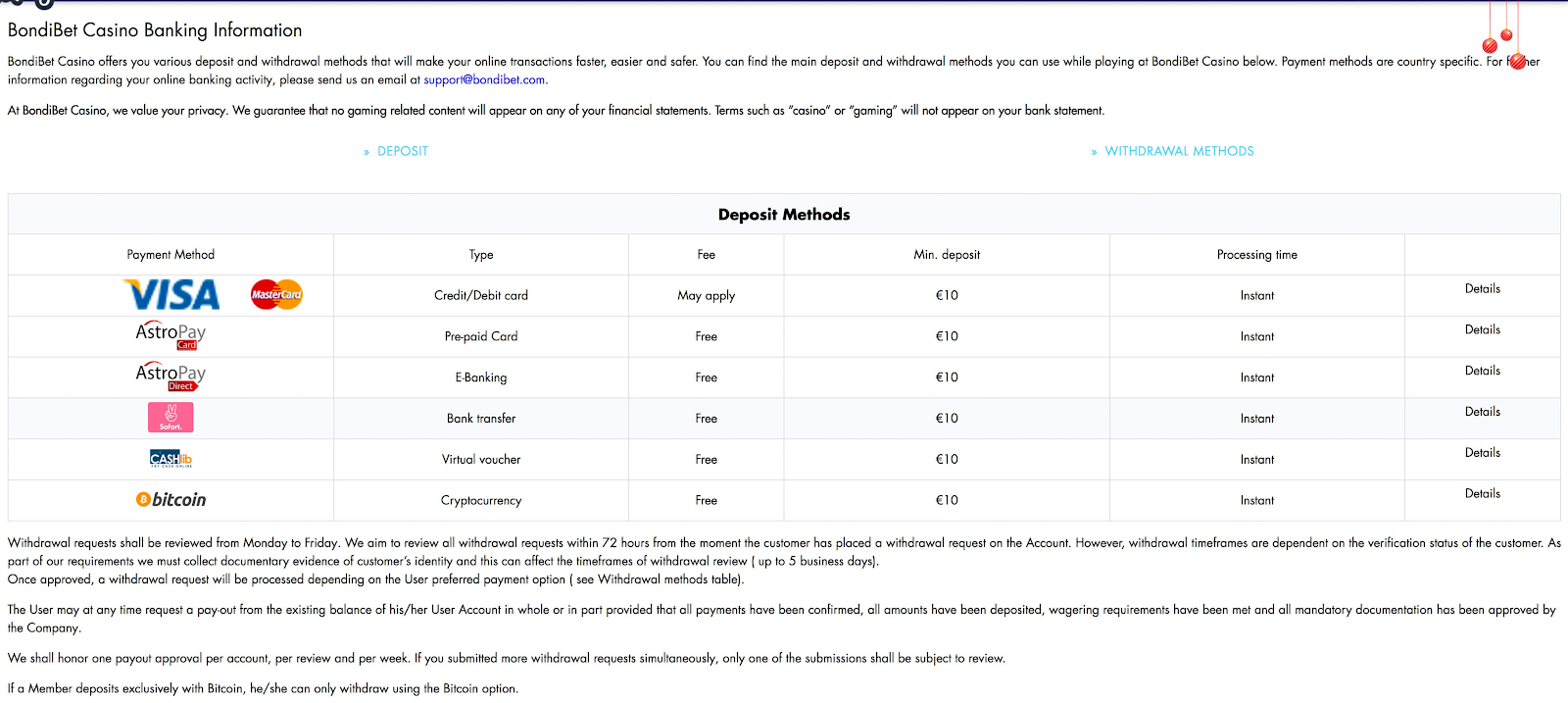Expand Details for Bank transfer row
The height and width of the screenshot is (703, 1568).
pyautogui.click(x=1482, y=412)
